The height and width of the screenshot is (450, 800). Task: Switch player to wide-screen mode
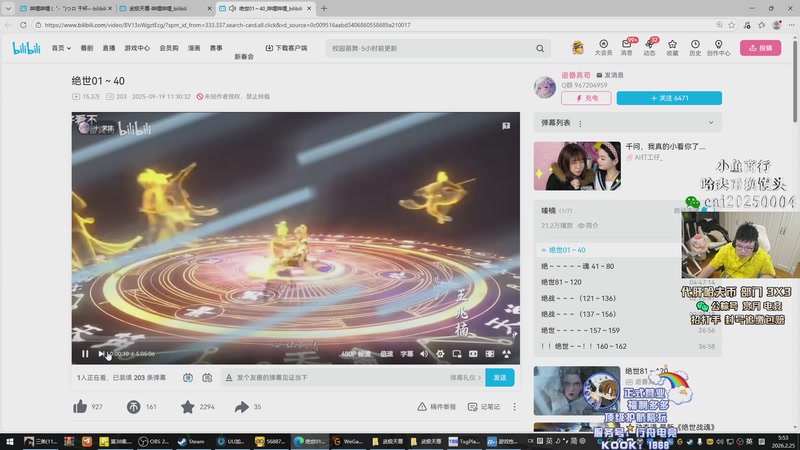tap(473, 354)
